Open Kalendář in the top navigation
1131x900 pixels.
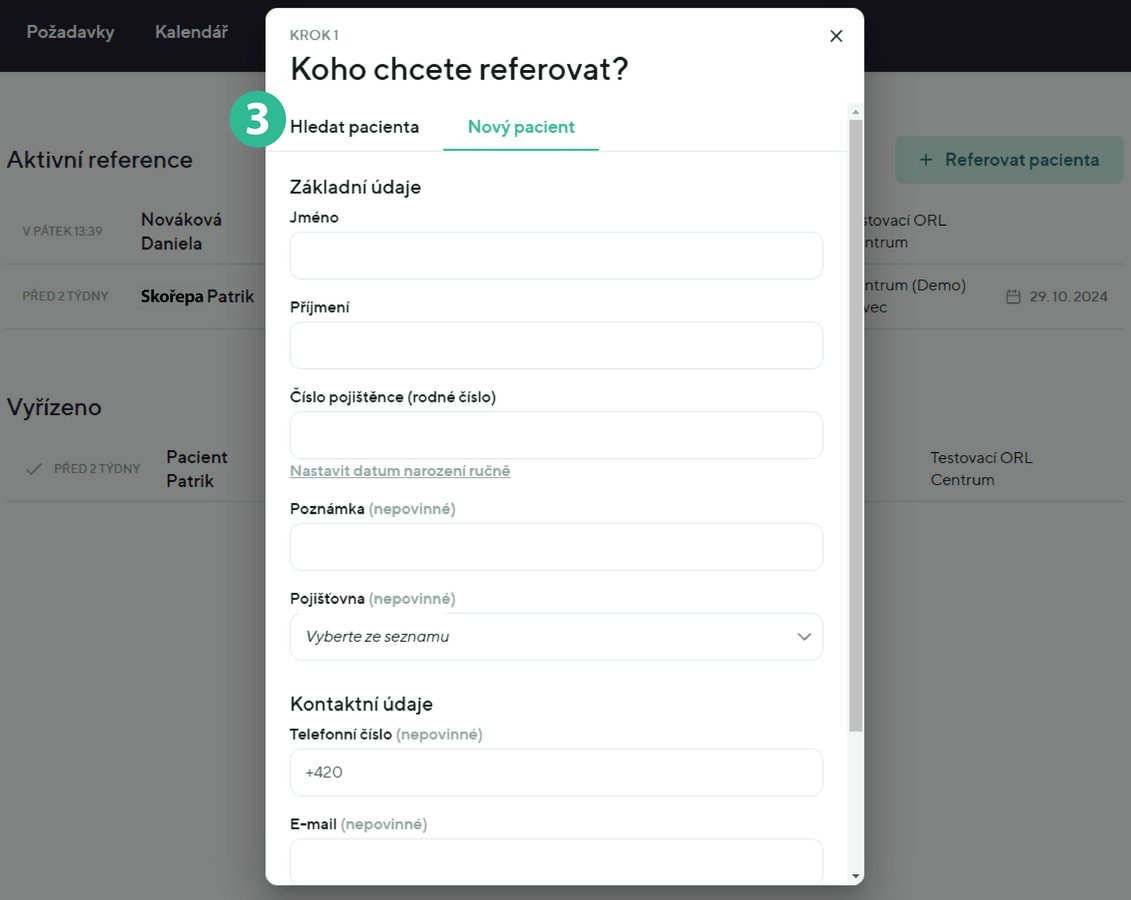(191, 32)
